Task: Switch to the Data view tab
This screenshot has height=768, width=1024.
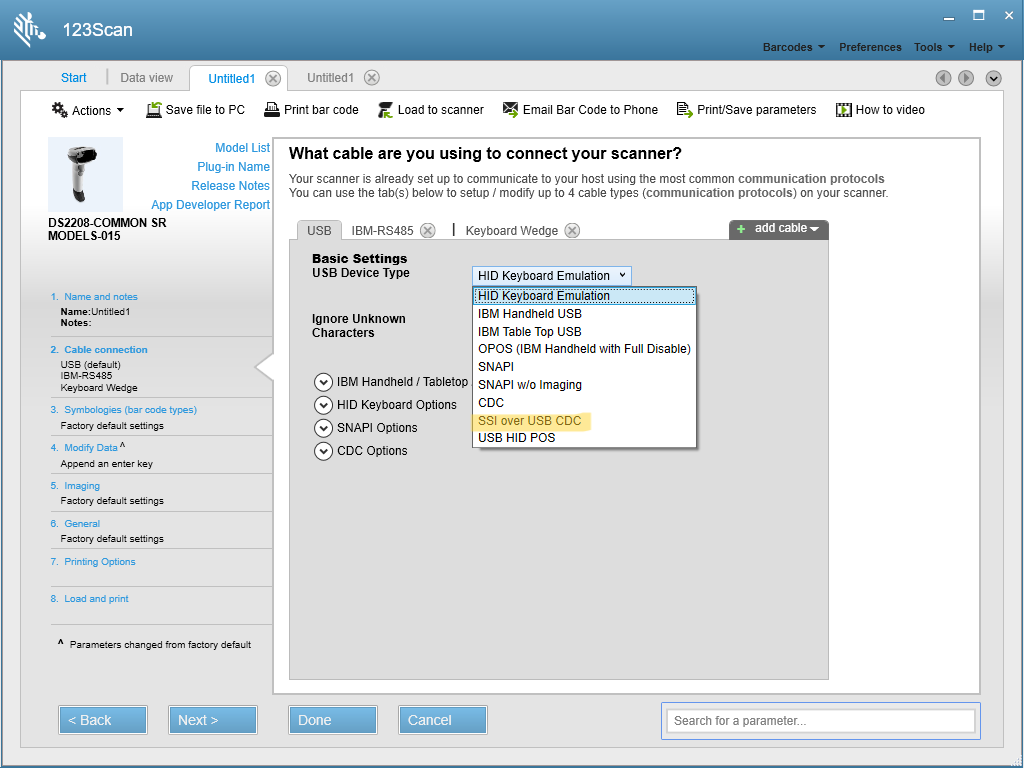Action: [x=146, y=78]
